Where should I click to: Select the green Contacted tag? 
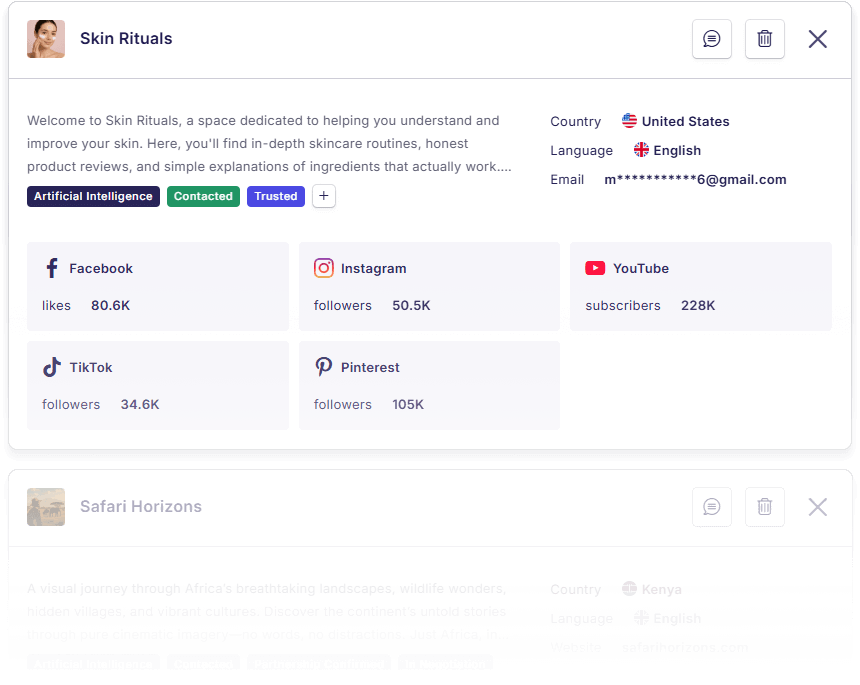[203, 196]
